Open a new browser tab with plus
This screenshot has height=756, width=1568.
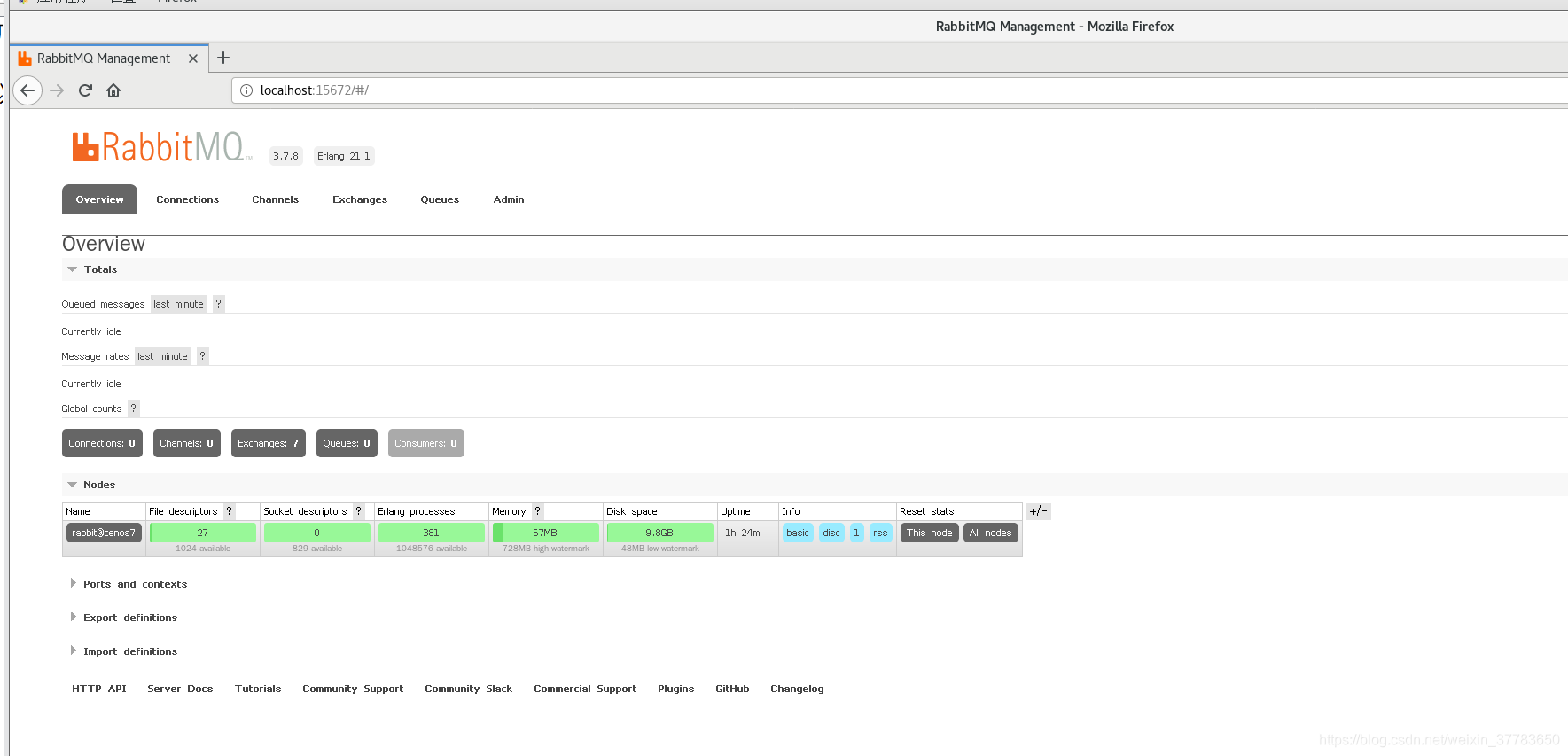point(223,58)
